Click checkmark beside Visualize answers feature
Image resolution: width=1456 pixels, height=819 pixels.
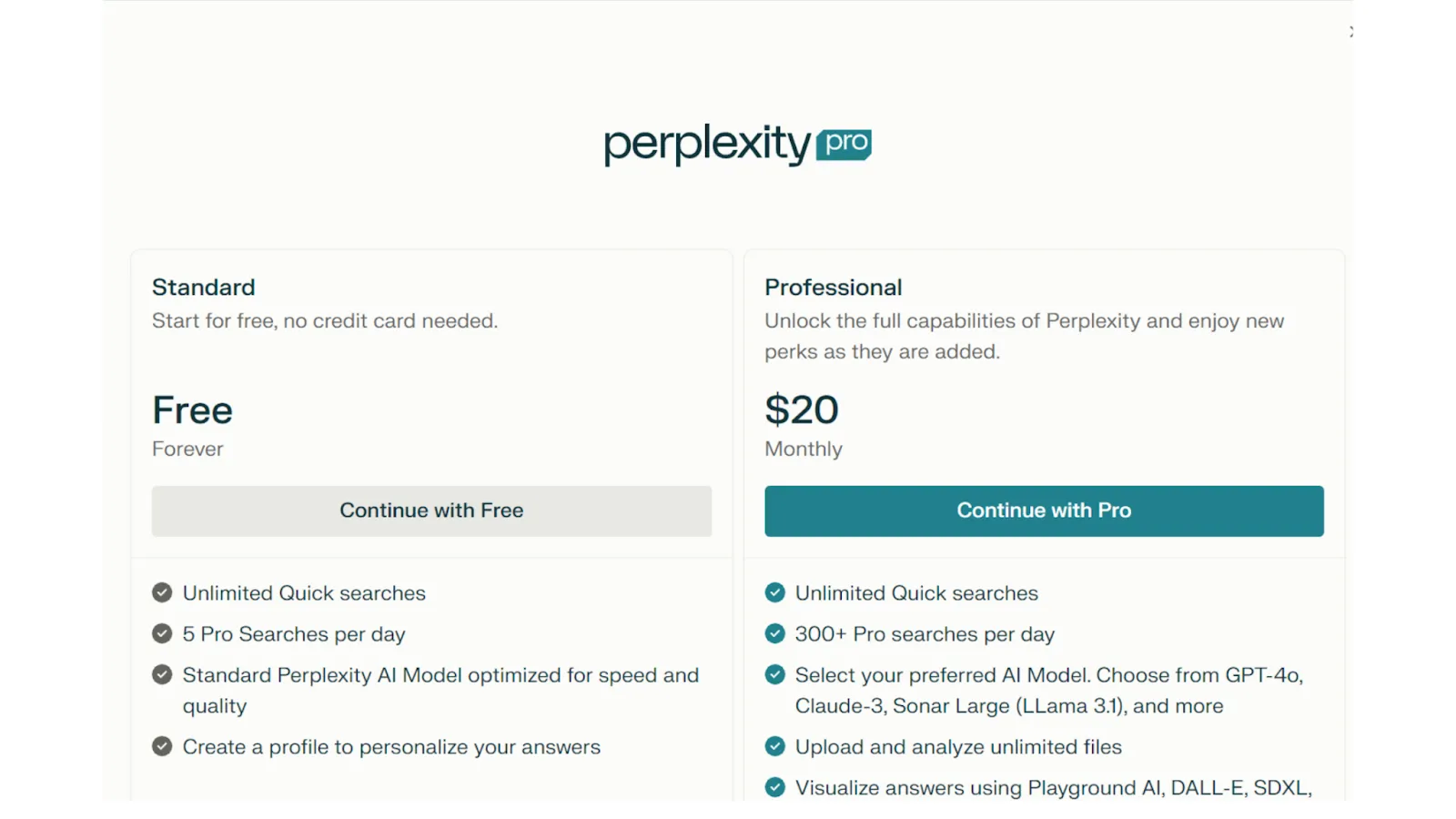[x=774, y=786]
